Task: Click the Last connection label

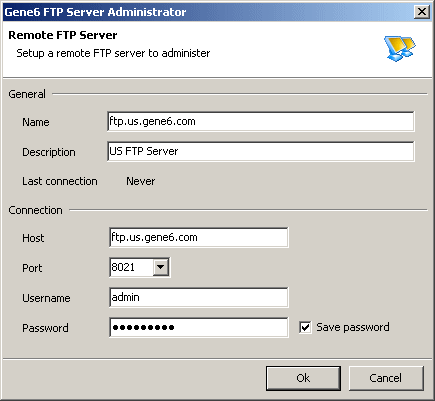Action: coord(60,181)
